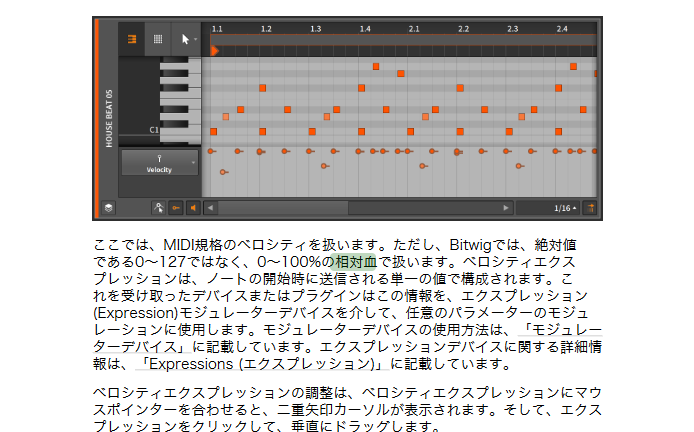Click beat 2.3 on the ruler
Screen dimensions: 694x432
[x=513, y=29]
